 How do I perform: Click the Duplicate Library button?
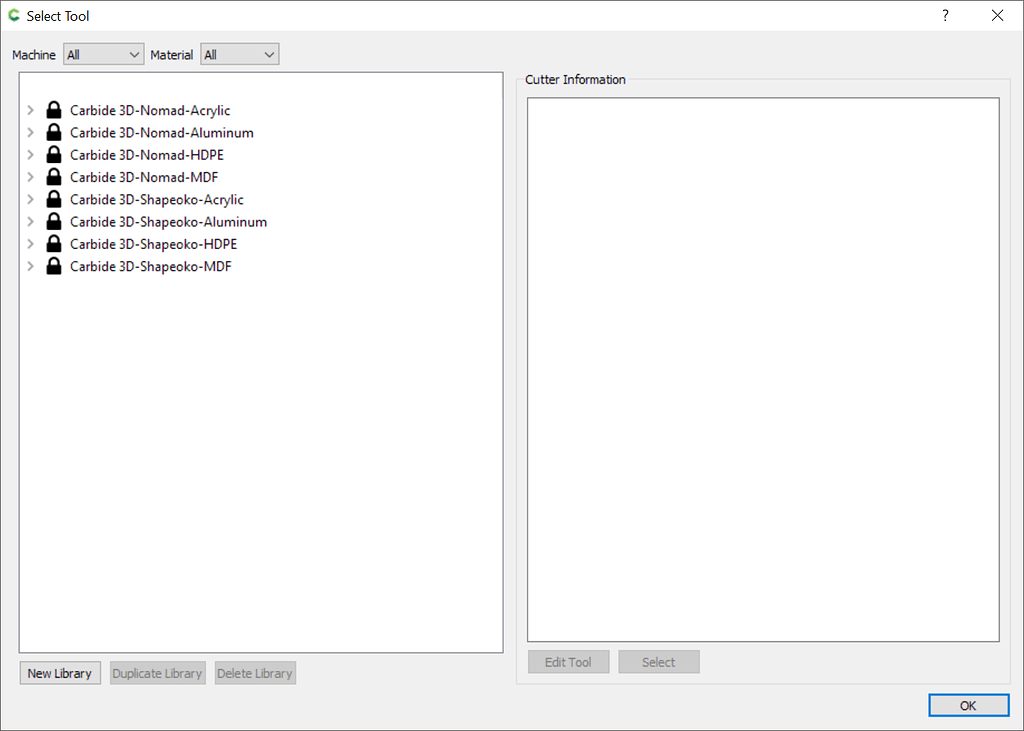[x=157, y=673]
